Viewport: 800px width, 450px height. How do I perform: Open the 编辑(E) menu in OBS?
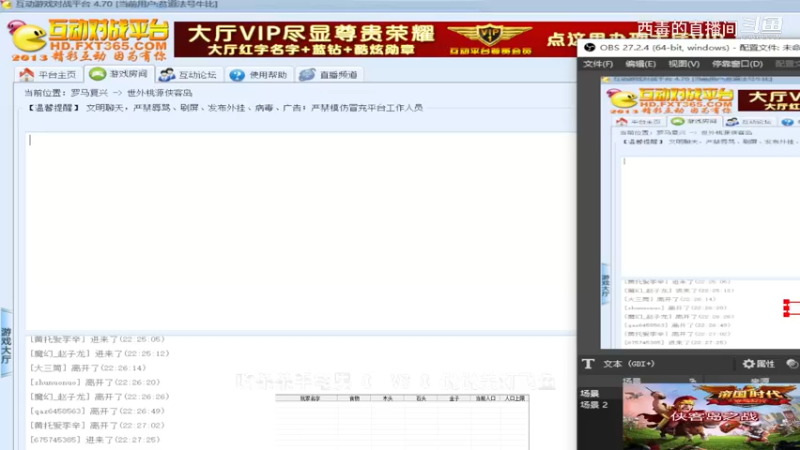click(x=640, y=64)
